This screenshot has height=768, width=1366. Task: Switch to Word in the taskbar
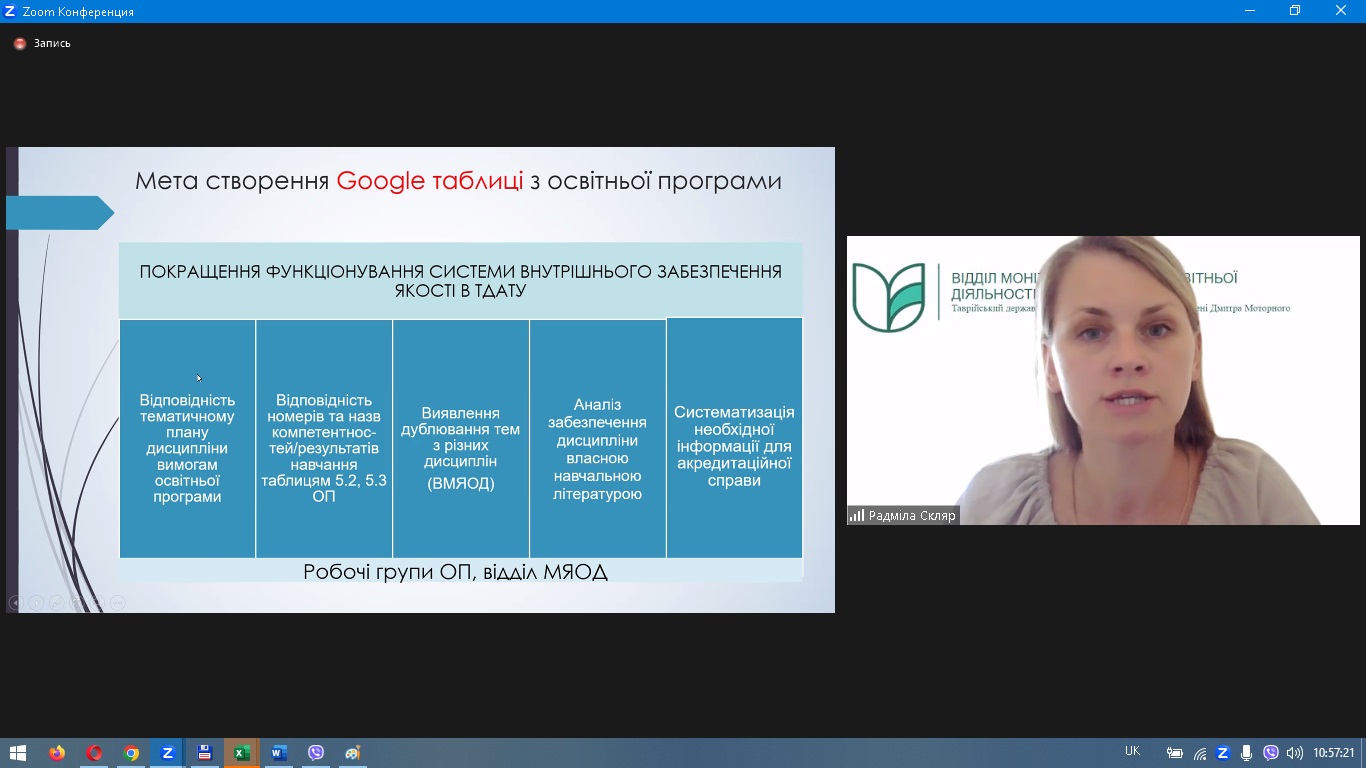[x=279, y=753]
